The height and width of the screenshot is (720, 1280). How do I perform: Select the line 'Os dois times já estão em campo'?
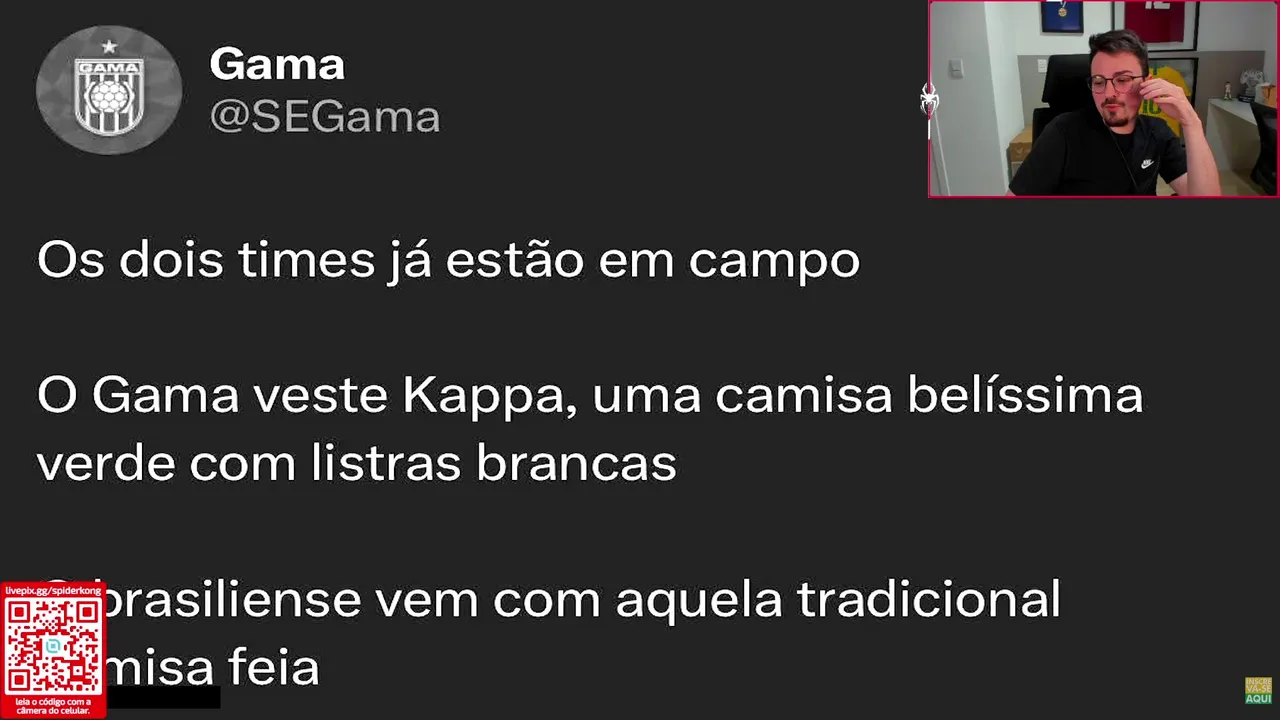(448, 260)
